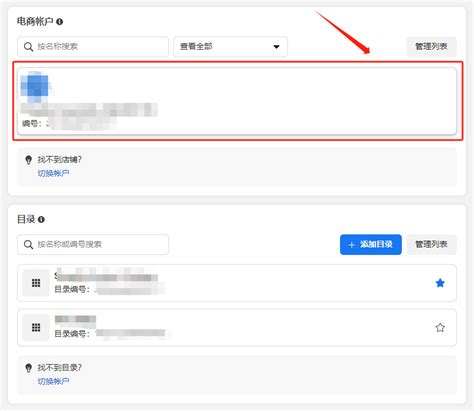The width and height of the screenshot is (474, 411).
Task: Open the 查看全部 dropdown
Action: (230, 47)
